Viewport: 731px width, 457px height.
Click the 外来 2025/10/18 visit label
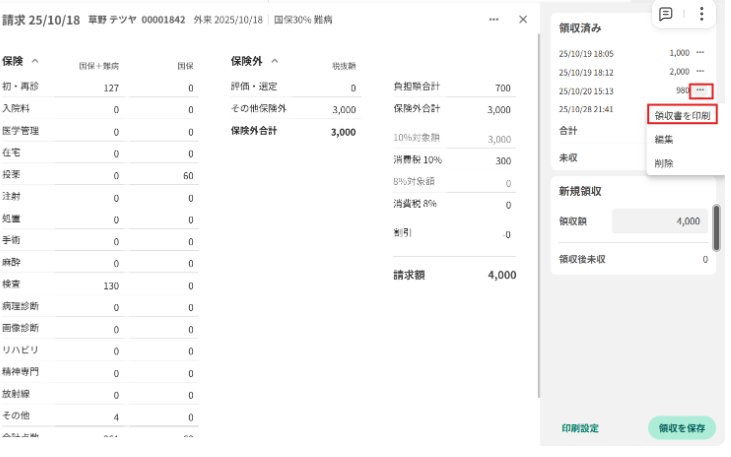pos(228,20)
